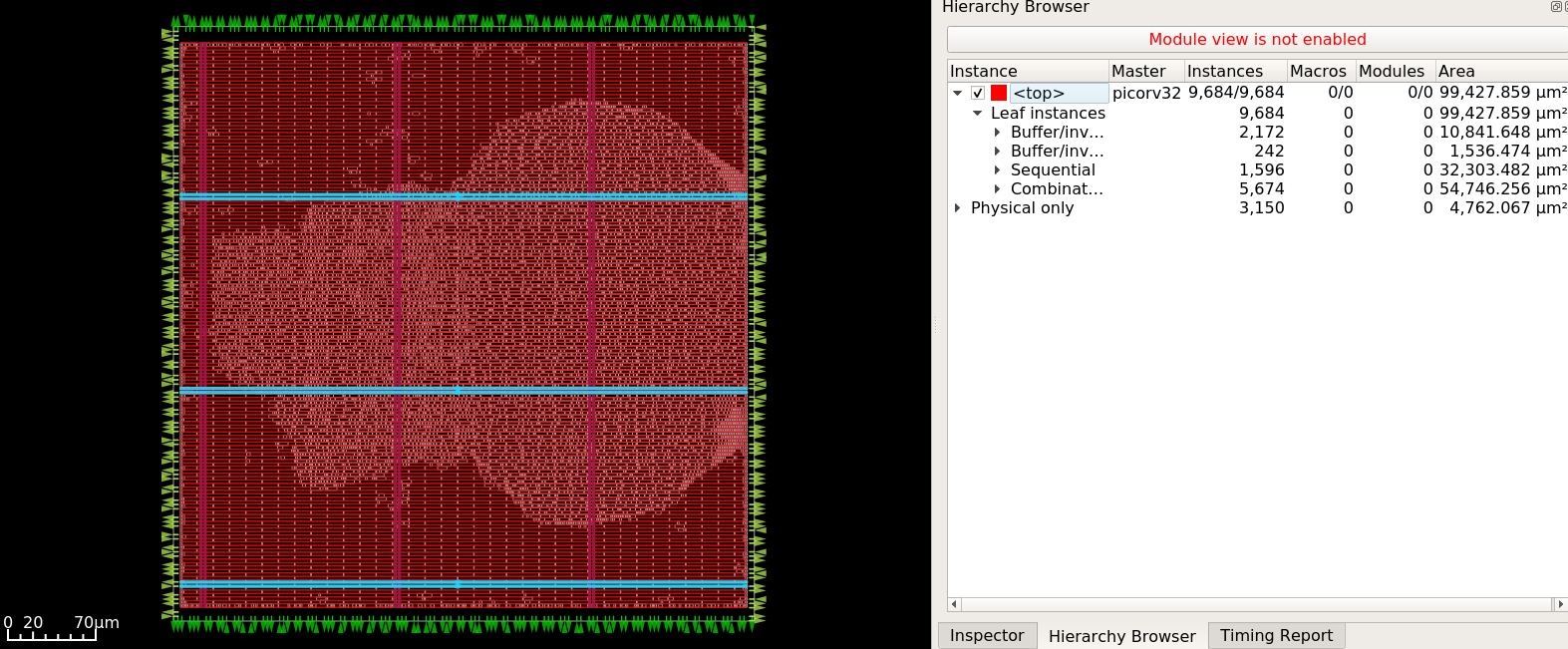This screenshot has height=649, width=1568.
Task: Collapse the <top> tree node
Action: [x=958, y=93]
